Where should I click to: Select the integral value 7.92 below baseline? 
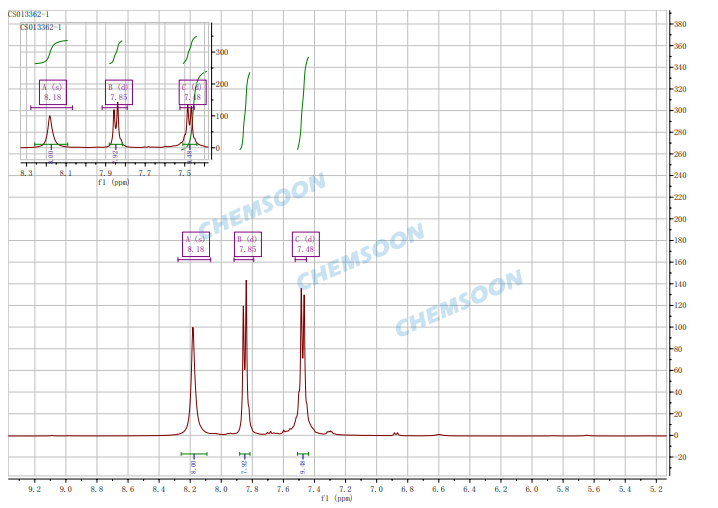[x=245, y=465]
